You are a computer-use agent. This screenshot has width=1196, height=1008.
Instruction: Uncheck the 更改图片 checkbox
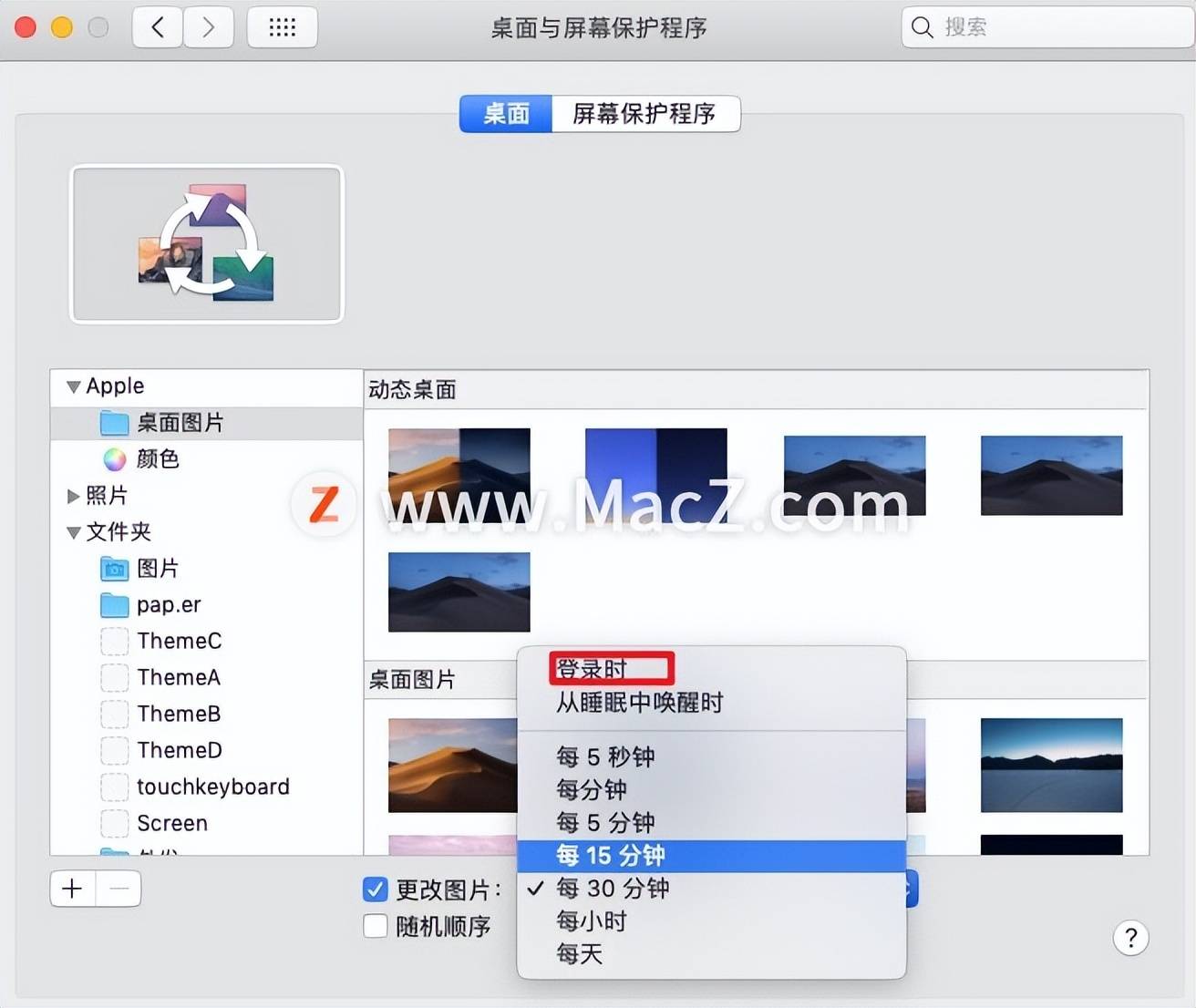(375, 889)
